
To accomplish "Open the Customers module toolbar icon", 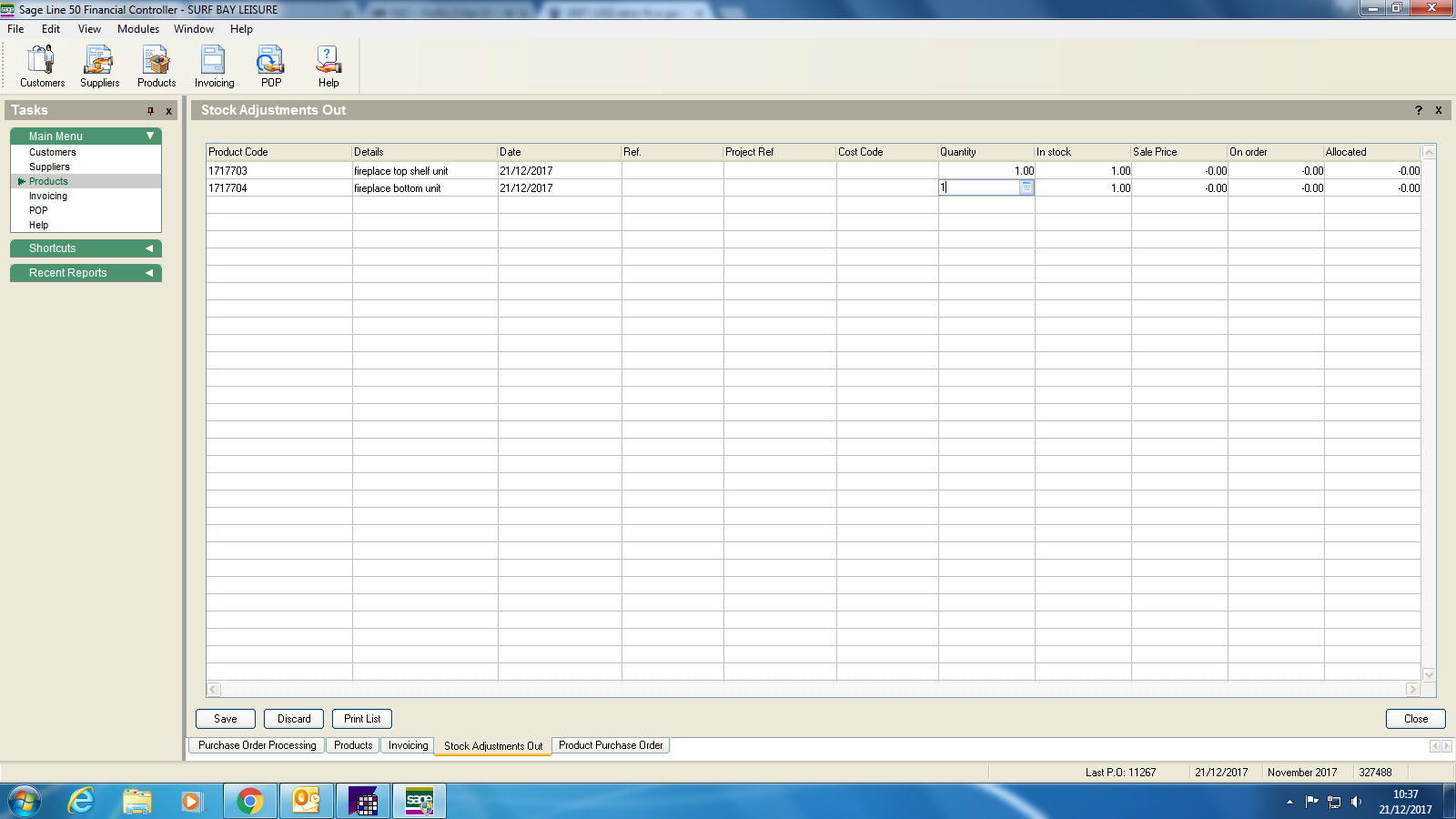I will click(42, 66).
